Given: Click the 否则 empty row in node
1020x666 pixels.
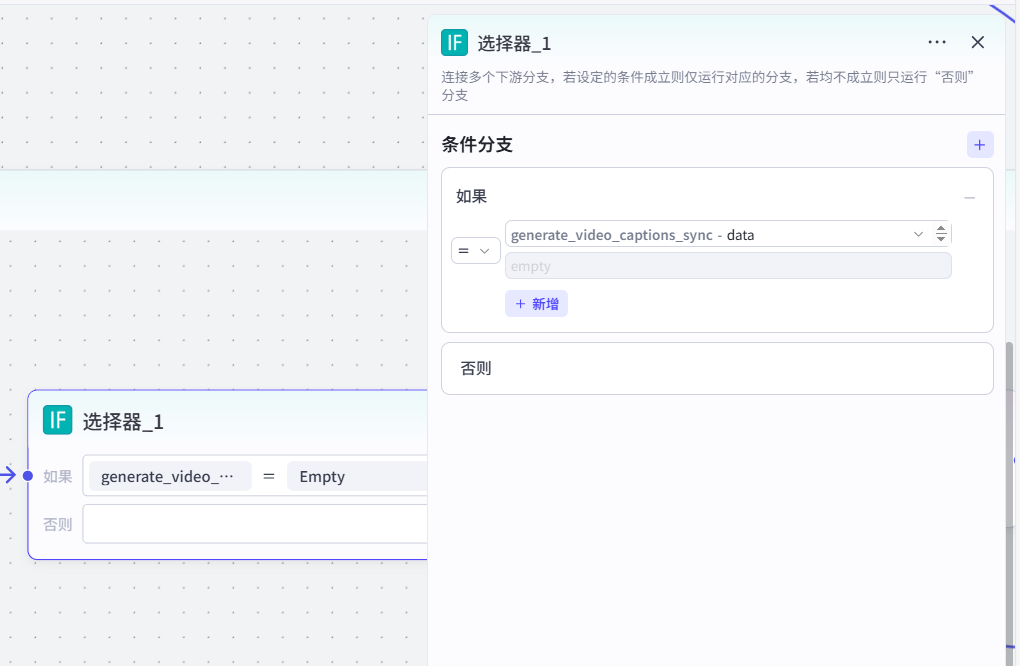Looking at the screenshot, I should 255,524.
